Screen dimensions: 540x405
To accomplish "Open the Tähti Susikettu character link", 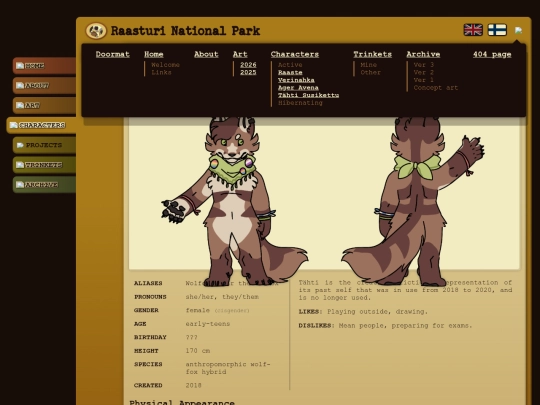I will [309, 95].
